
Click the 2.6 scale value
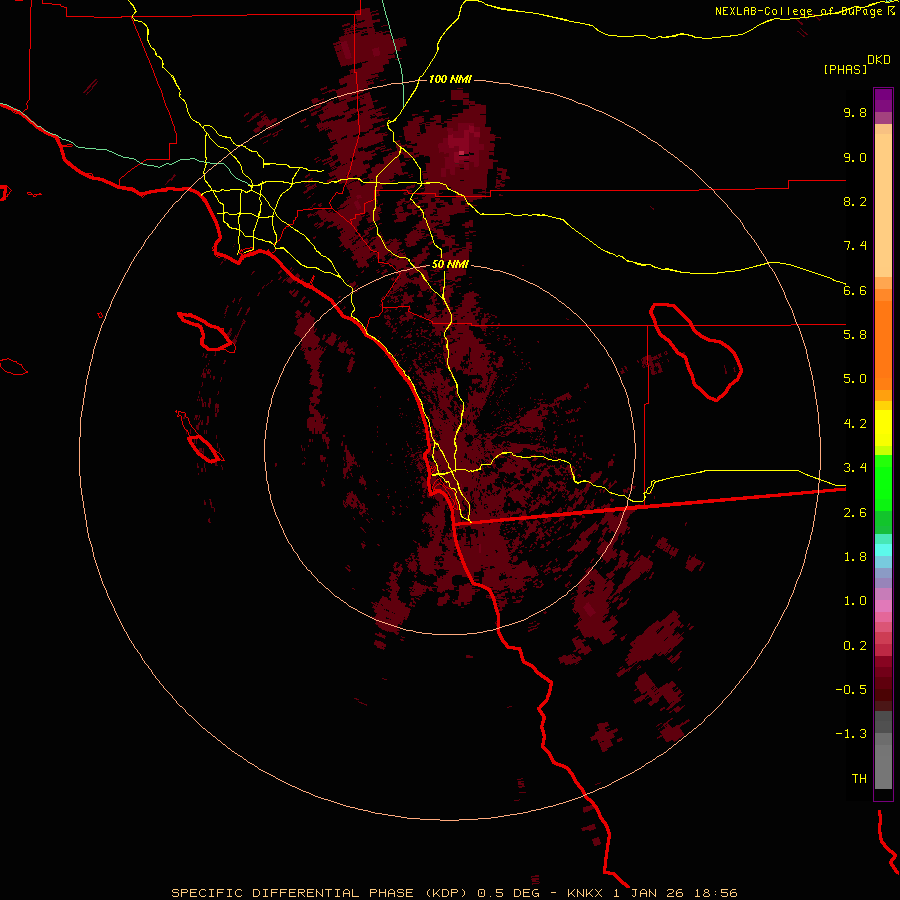click(855, 513)
